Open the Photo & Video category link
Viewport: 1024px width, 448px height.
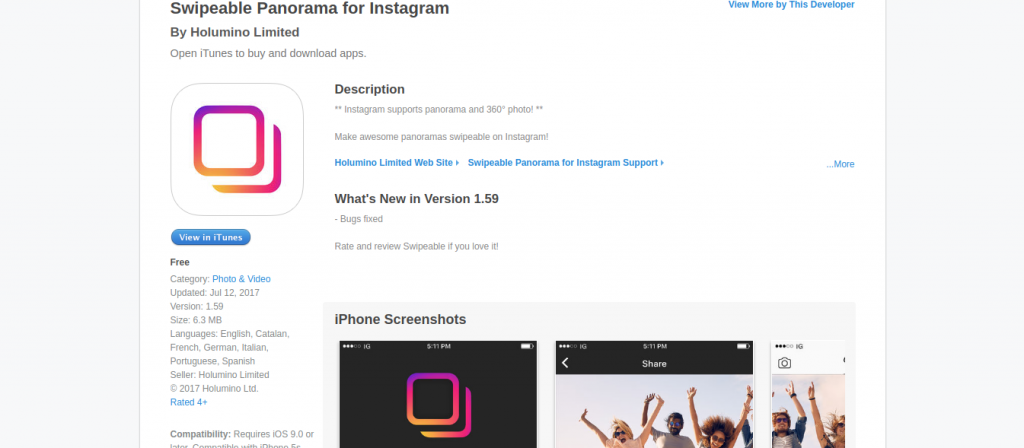(241, 279)
